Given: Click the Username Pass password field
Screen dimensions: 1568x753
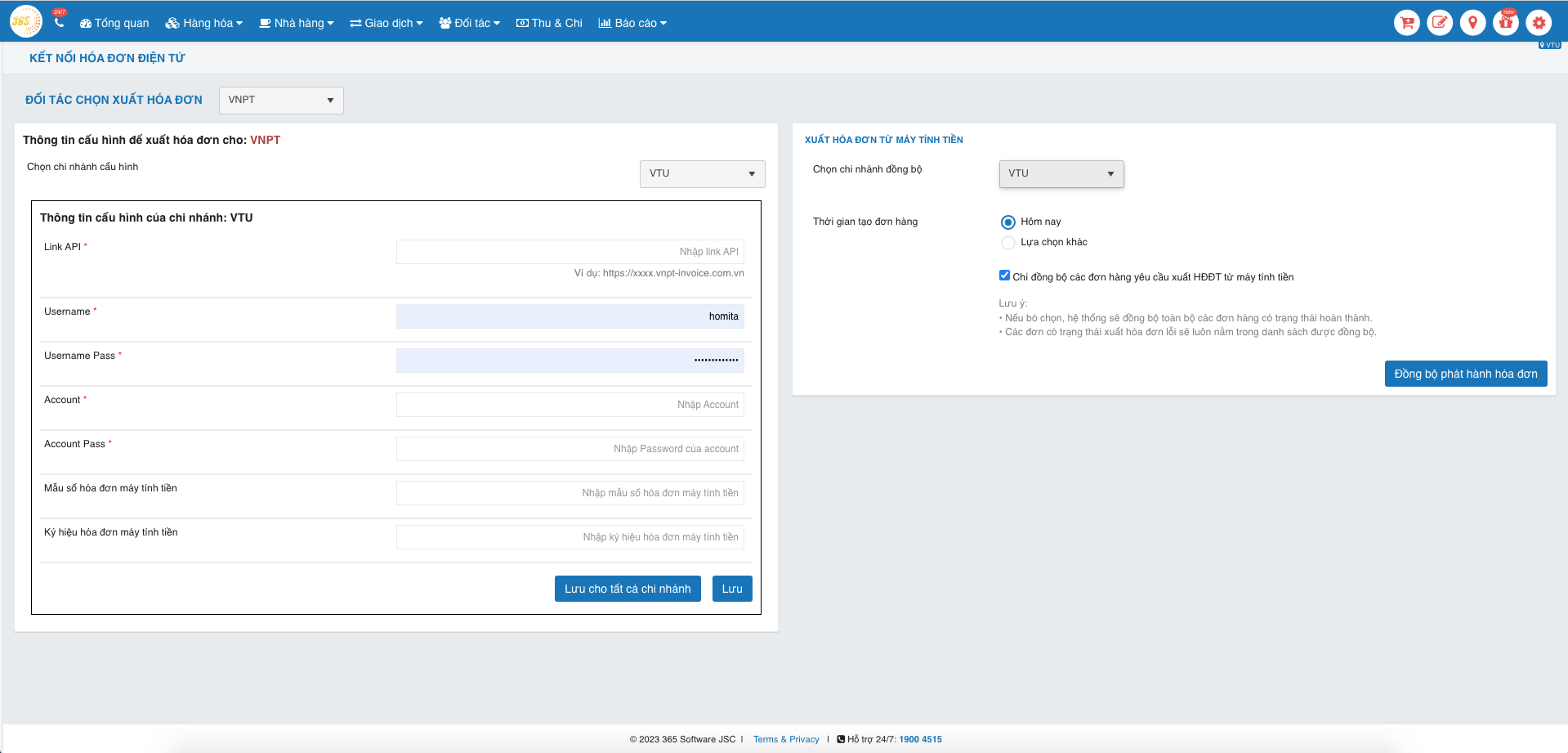Looking at the screenshot, I should (570, 361).
